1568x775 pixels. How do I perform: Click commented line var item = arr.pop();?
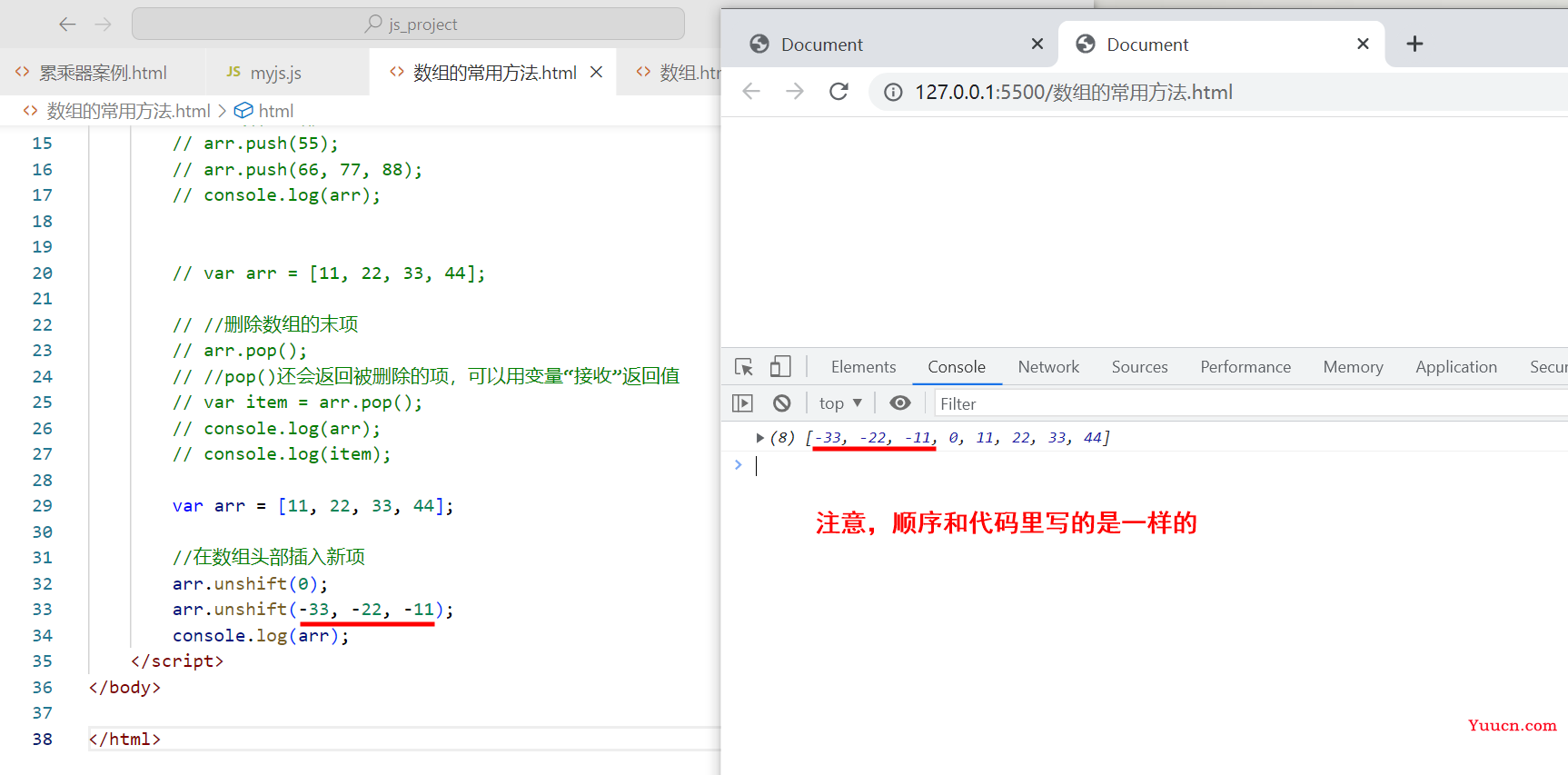pos(297,402)
